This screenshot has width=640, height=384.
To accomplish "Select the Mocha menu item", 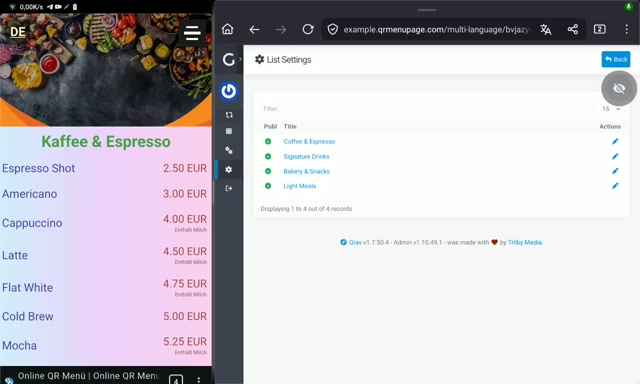I will click(x=19, y=346).
